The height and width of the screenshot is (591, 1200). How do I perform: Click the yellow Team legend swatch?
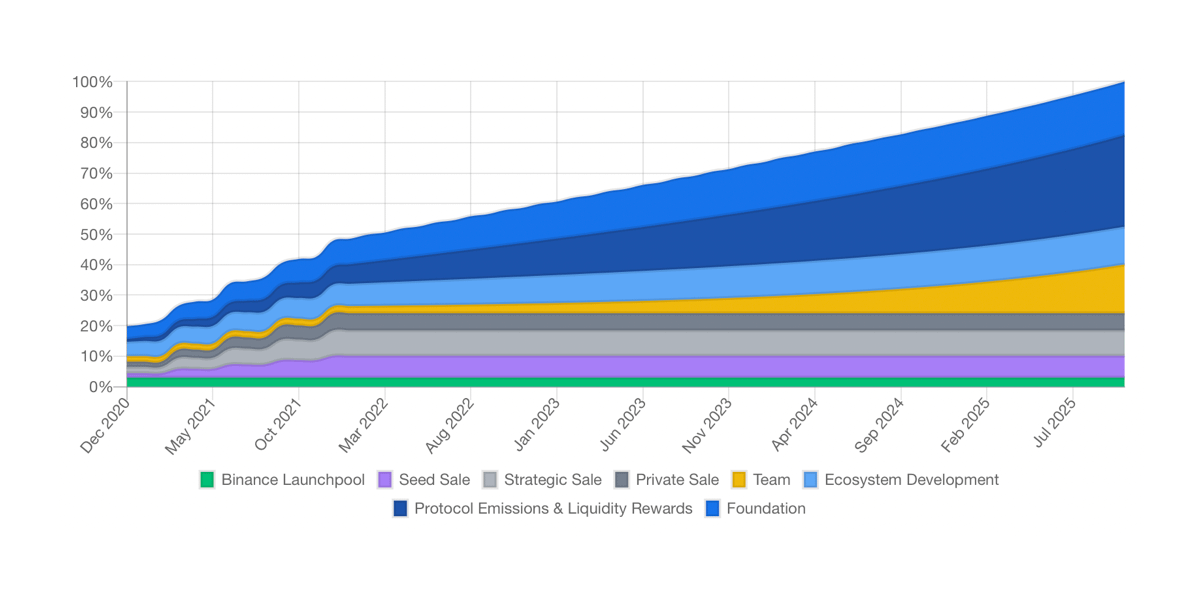(739, 480)
